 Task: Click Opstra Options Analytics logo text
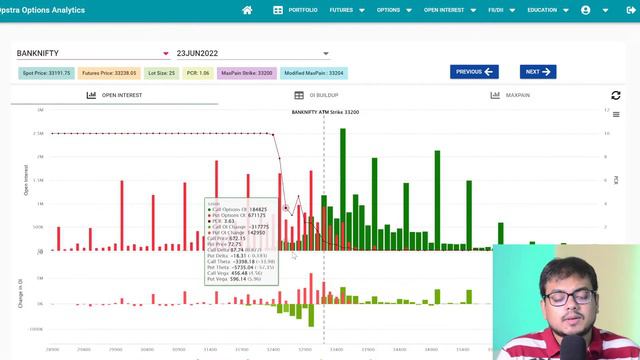pos(42,10)
